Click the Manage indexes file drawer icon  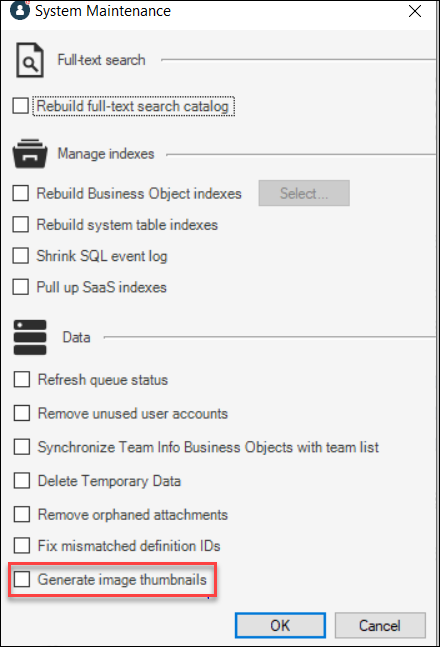tap(30, 153)
